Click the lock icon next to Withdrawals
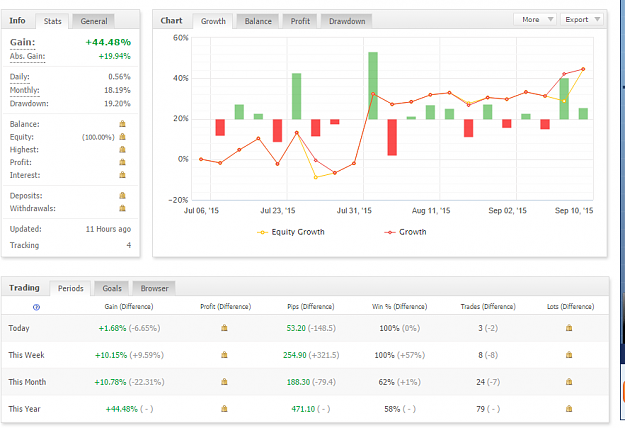This screenshot has width=625, height=428. click(122, 208)
